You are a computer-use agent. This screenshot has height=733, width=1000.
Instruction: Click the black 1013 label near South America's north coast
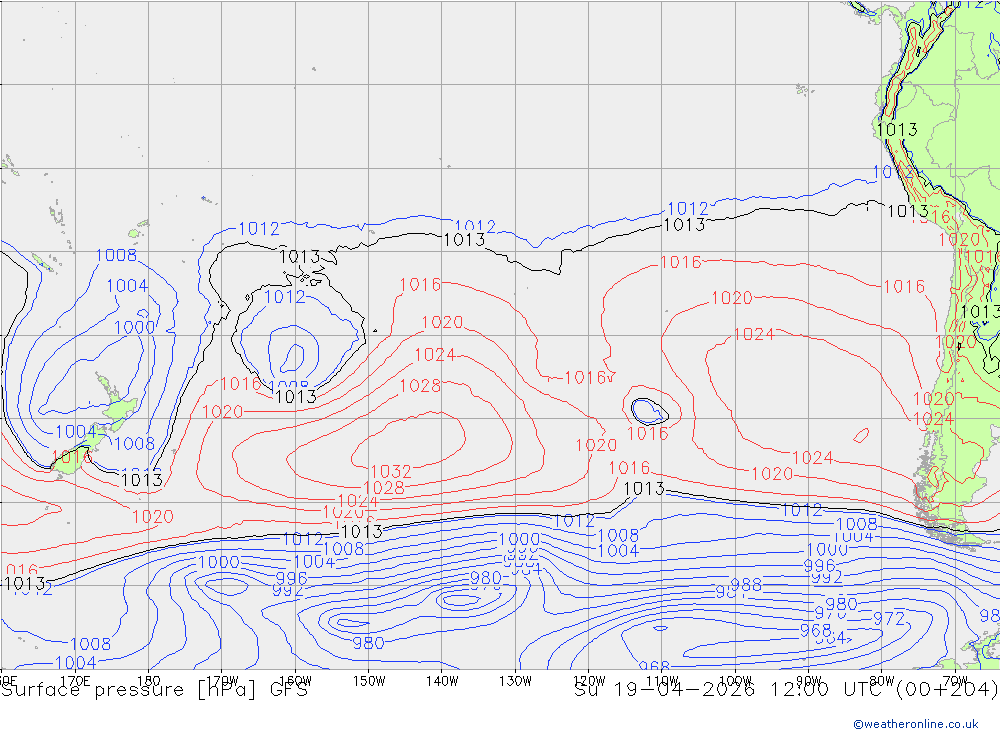point(897,130)
